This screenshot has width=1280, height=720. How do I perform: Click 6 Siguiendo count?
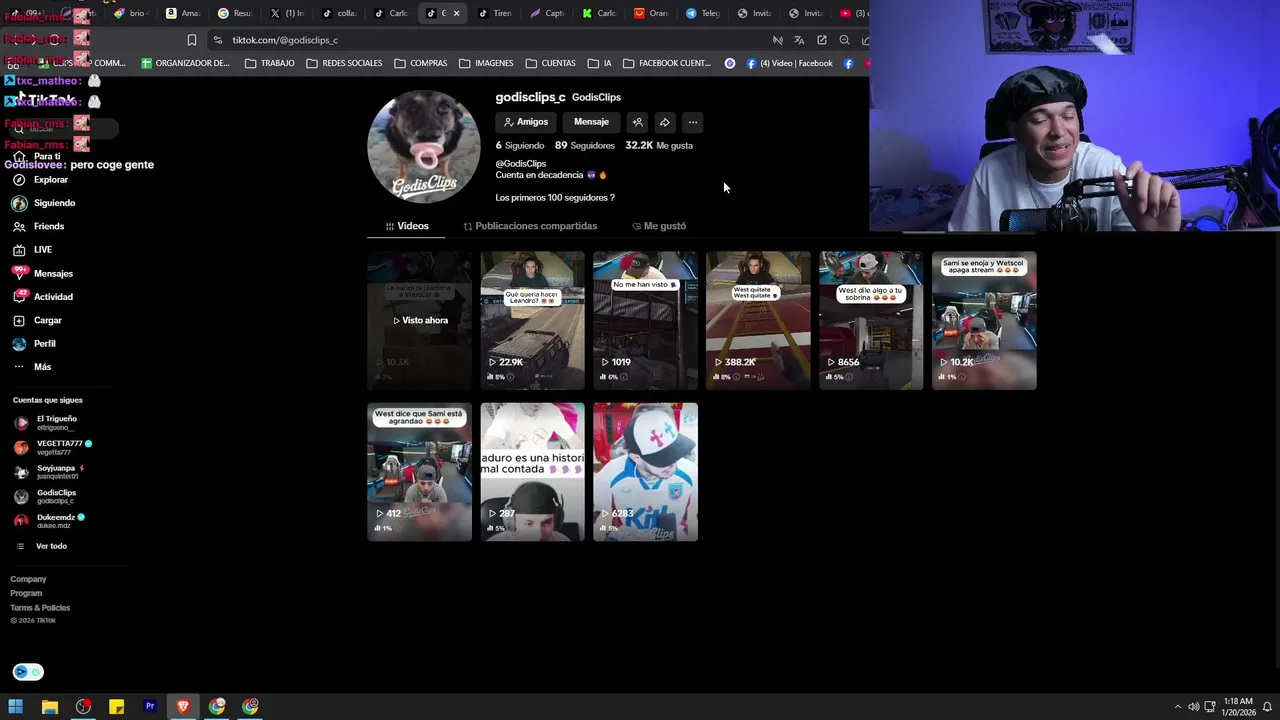click(519, 146)
